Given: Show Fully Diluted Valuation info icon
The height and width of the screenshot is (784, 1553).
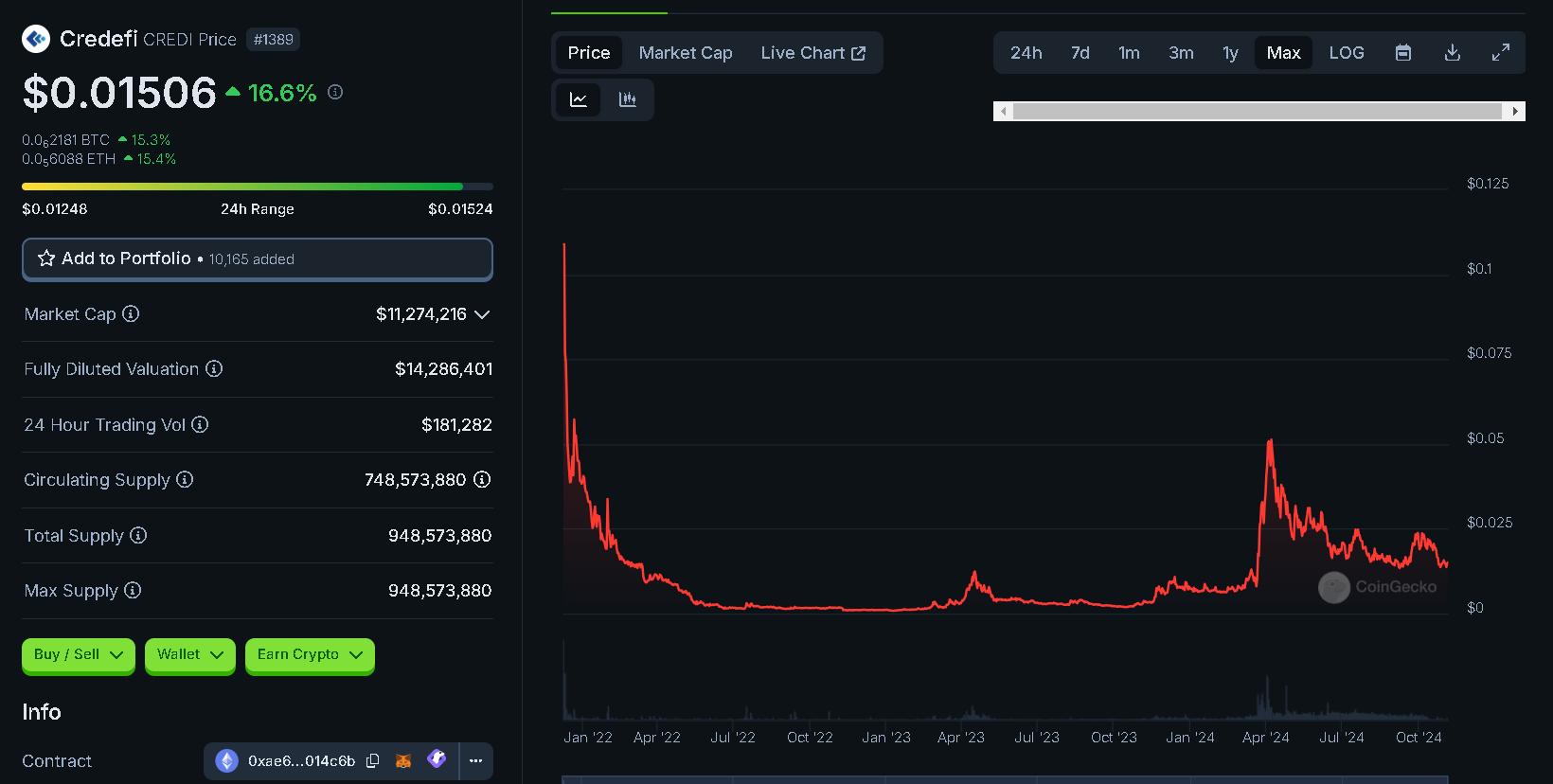Looking at the screenshot, I should [x=214, y=368].
